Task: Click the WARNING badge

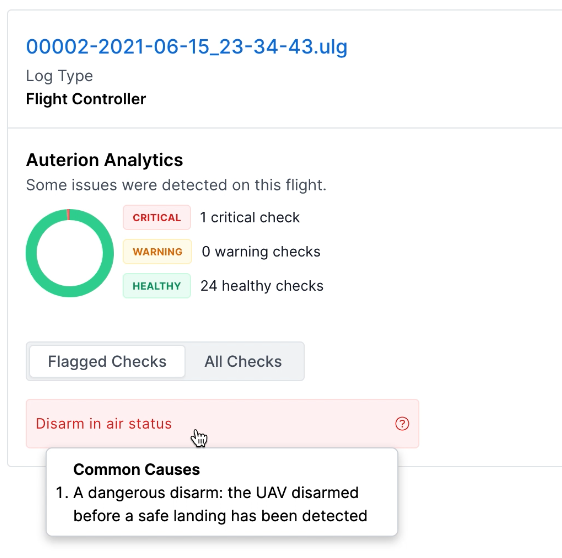Action: pyautogui.click(x=157, y=252)
